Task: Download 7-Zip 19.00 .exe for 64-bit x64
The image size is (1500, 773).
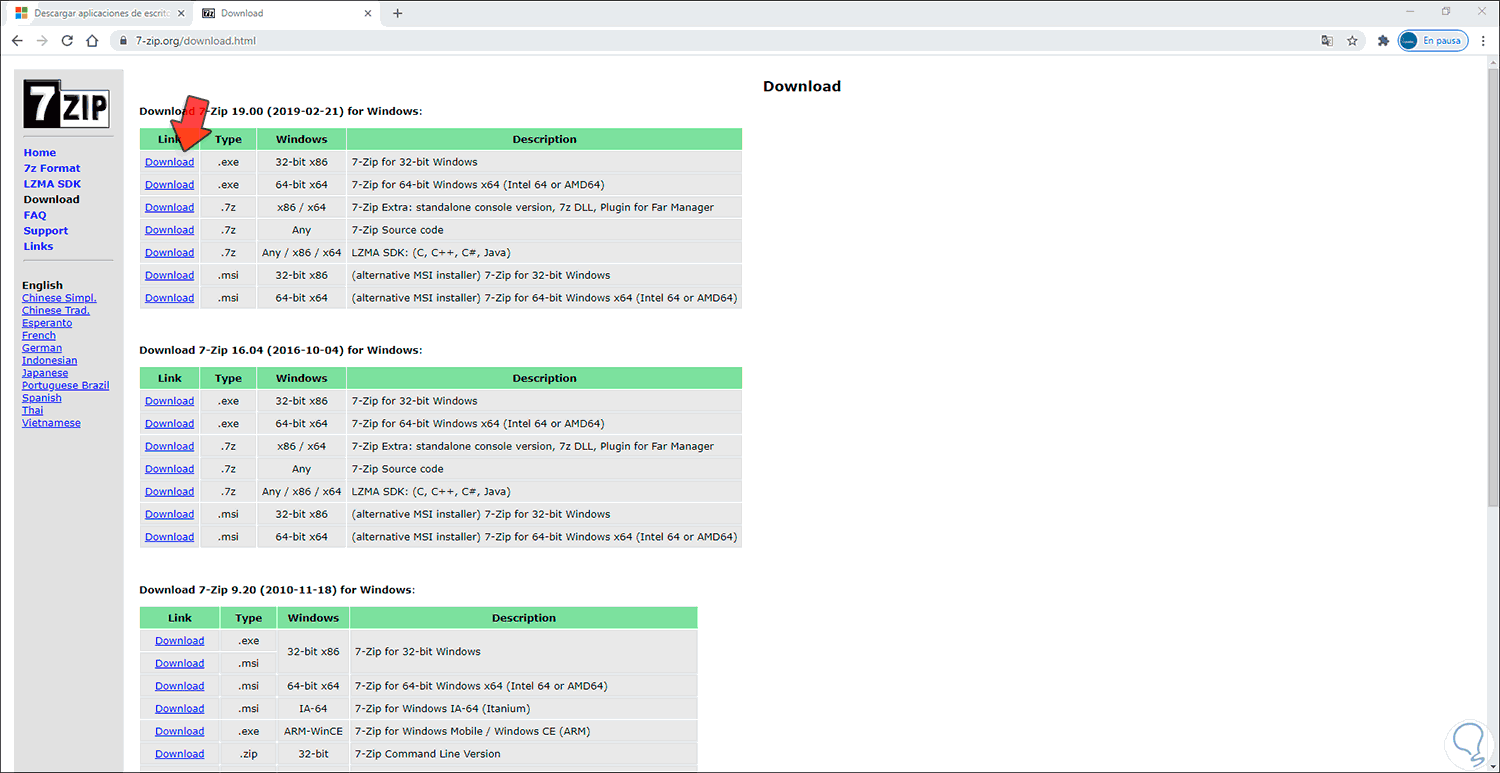Action: pos(169,185)
